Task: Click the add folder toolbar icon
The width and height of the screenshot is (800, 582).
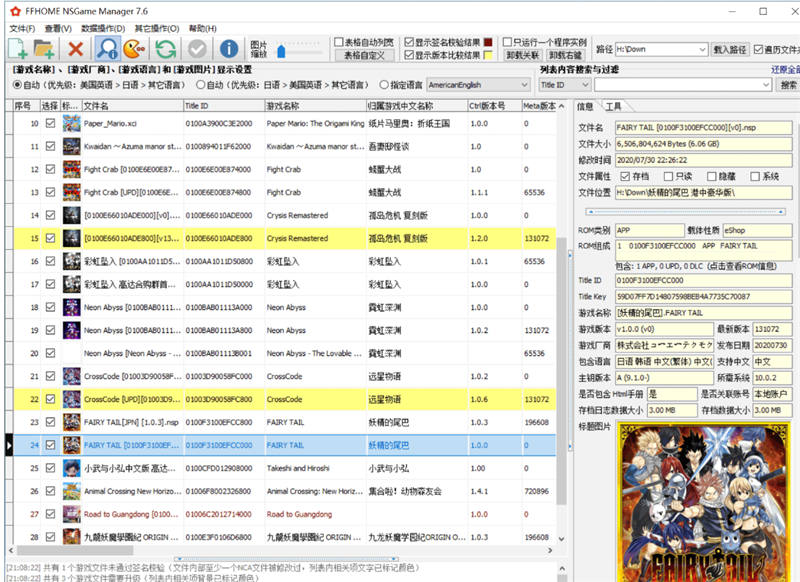Action: (x=44, y=49)
